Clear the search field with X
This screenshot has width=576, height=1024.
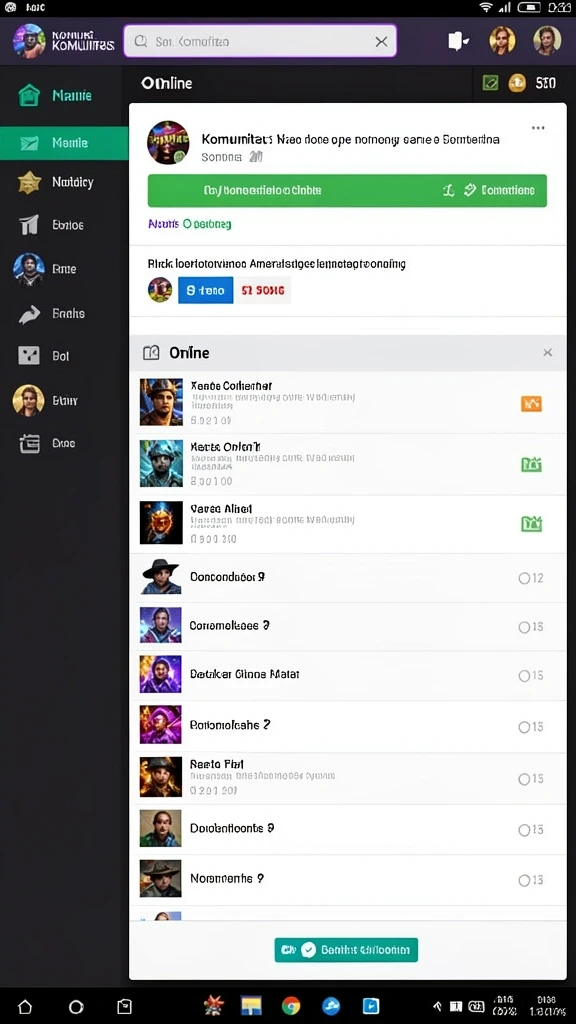pos(381,42)
